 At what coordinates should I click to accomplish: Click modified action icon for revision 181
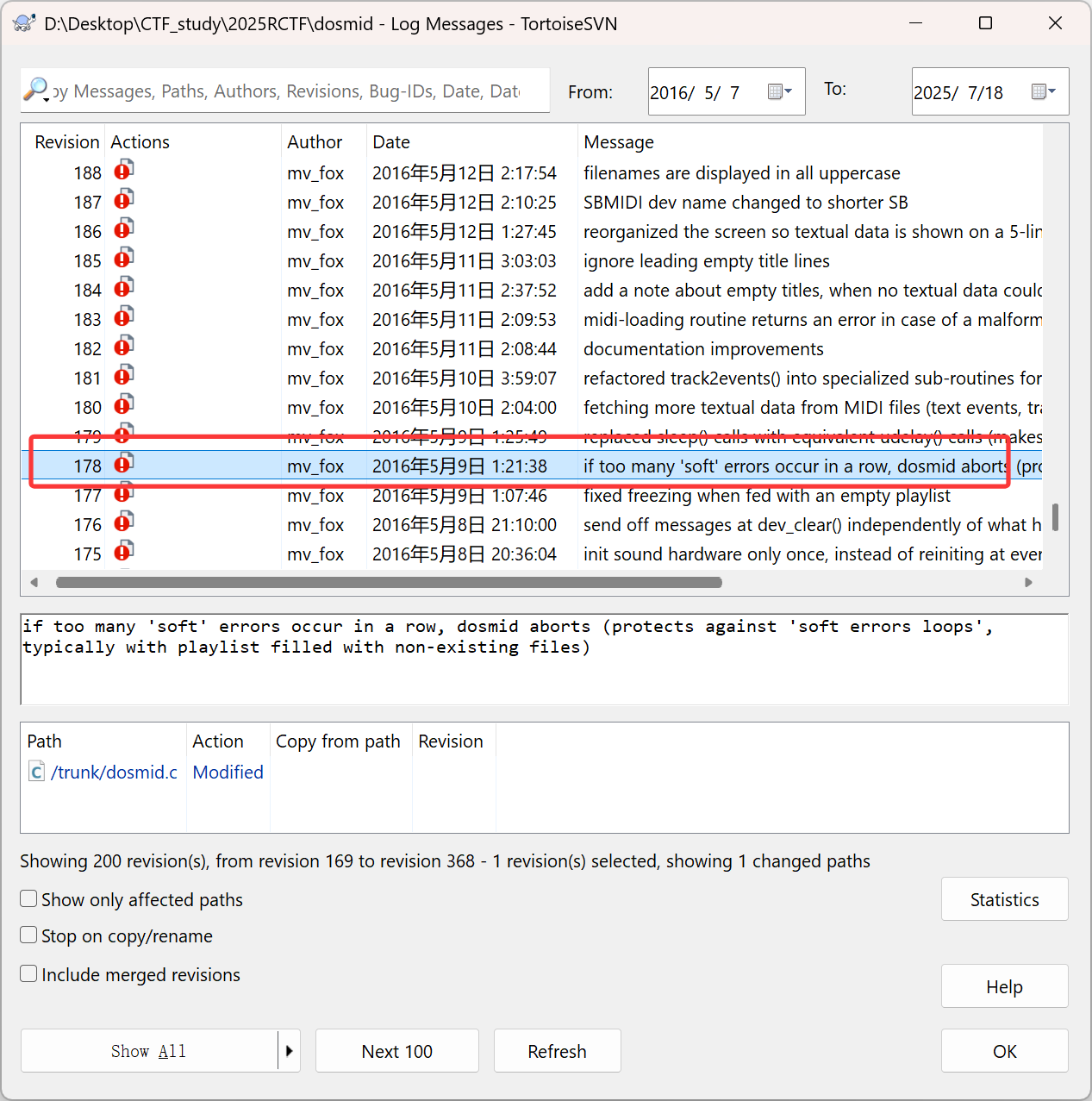(x=124, y=375)
